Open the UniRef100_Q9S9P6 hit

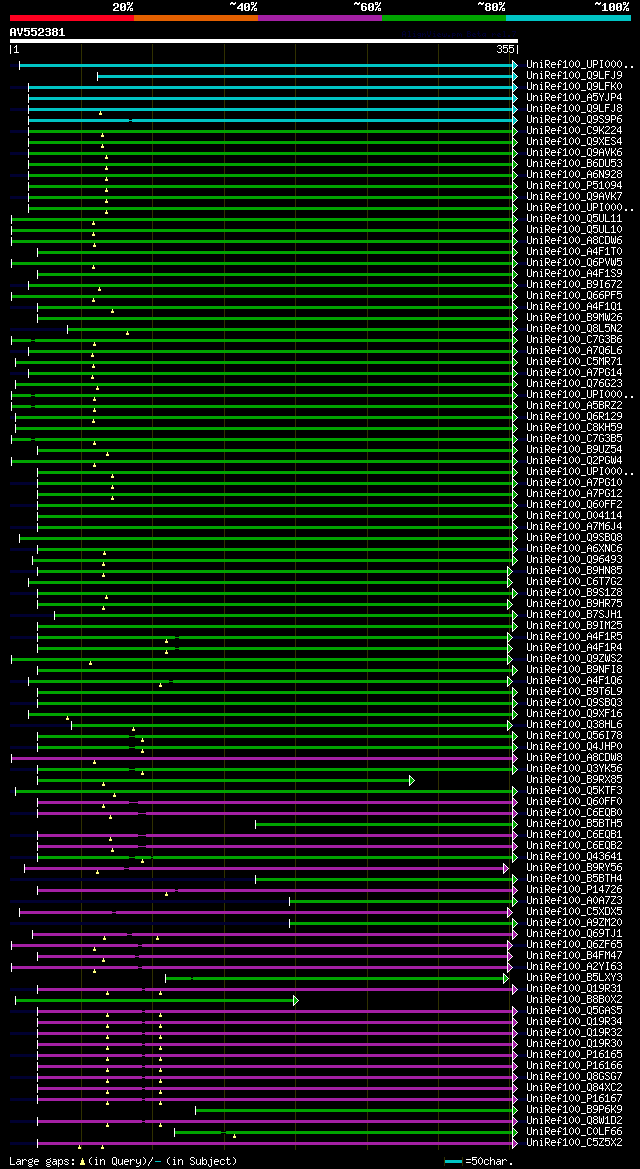[x=574, y=119]
